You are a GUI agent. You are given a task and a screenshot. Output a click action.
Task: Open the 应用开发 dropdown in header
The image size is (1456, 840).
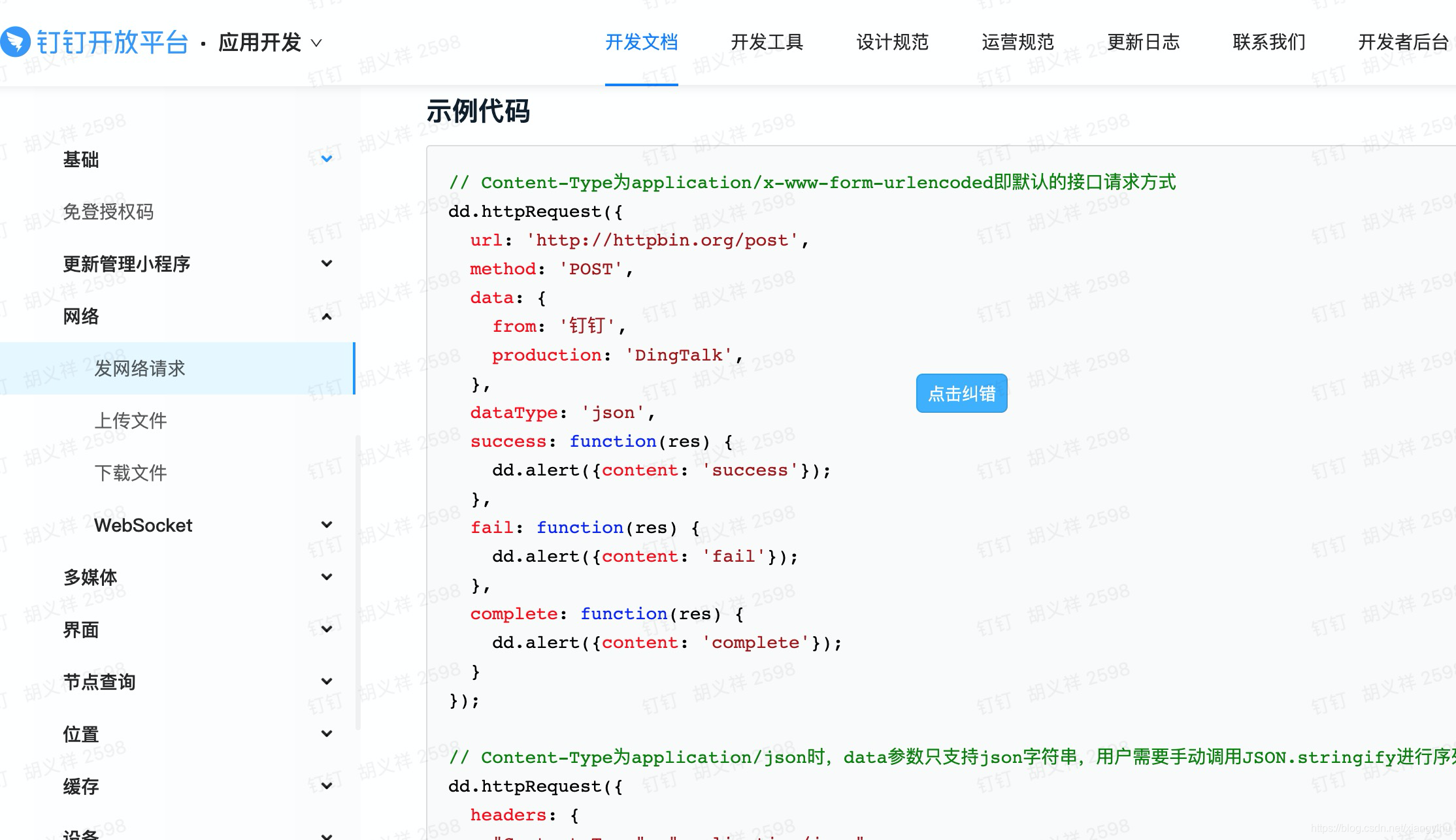pos(270,42)
